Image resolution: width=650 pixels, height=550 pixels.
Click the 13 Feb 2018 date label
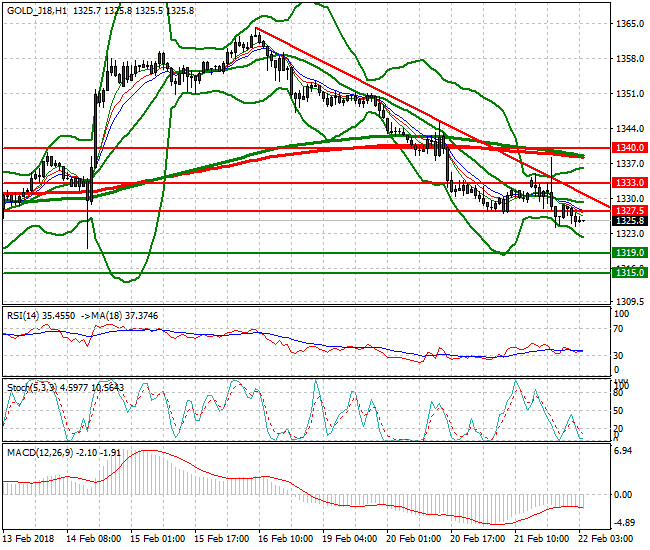pyautogui.click(x=28, y=539)
